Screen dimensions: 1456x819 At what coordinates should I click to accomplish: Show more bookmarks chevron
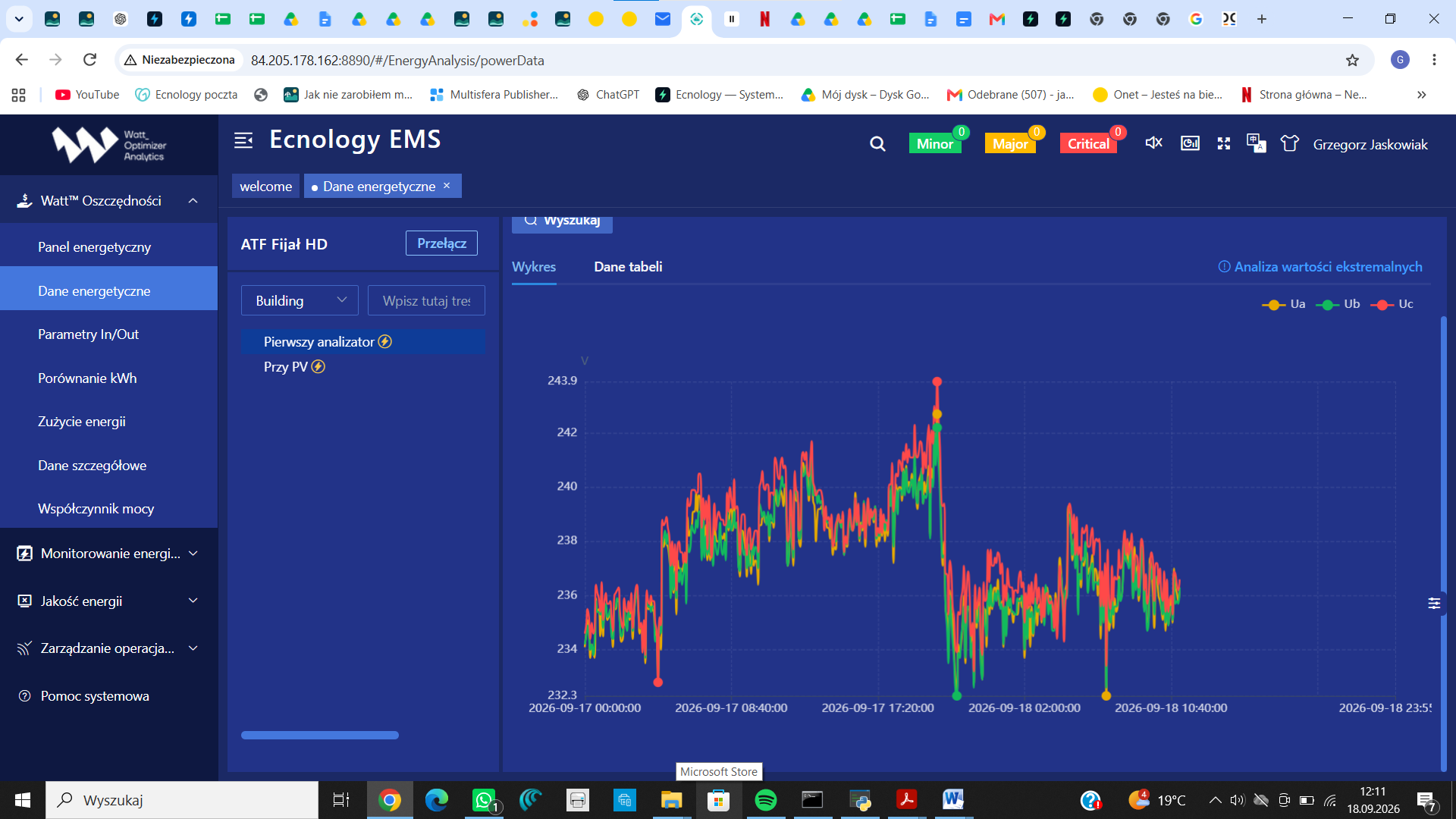tap(1421, 95)
